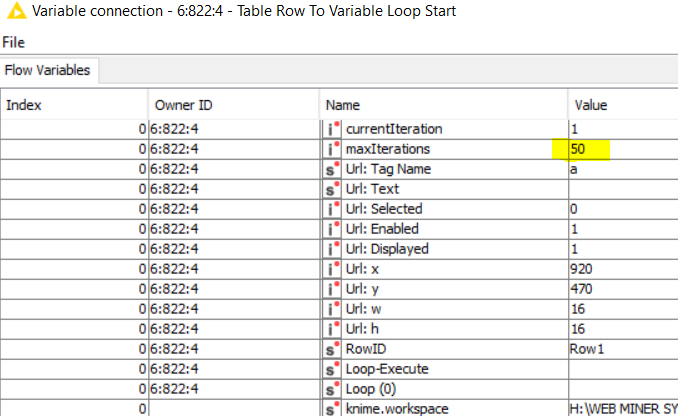Open the File menu
The image size is (678, 416).
tap(13, 42)
